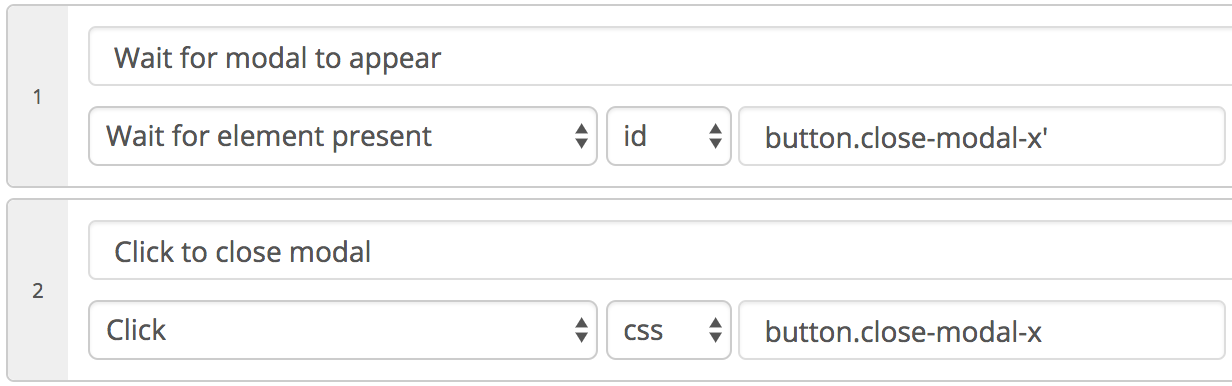The image size is (1232, 386).
Task: Open the Click action dropdown in step 2
Action: (x=343, y=330)
